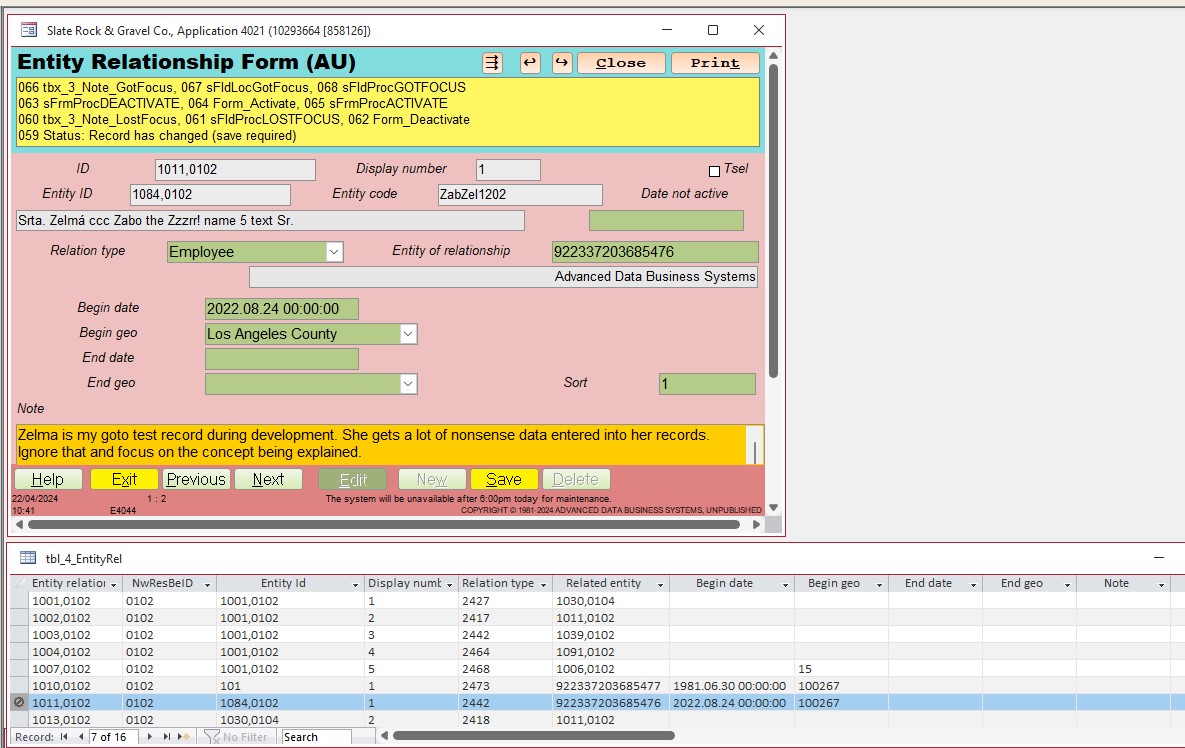This screenshot has height=748, width=1185.
Task: Click the Begin date column header
Action: 724,584
